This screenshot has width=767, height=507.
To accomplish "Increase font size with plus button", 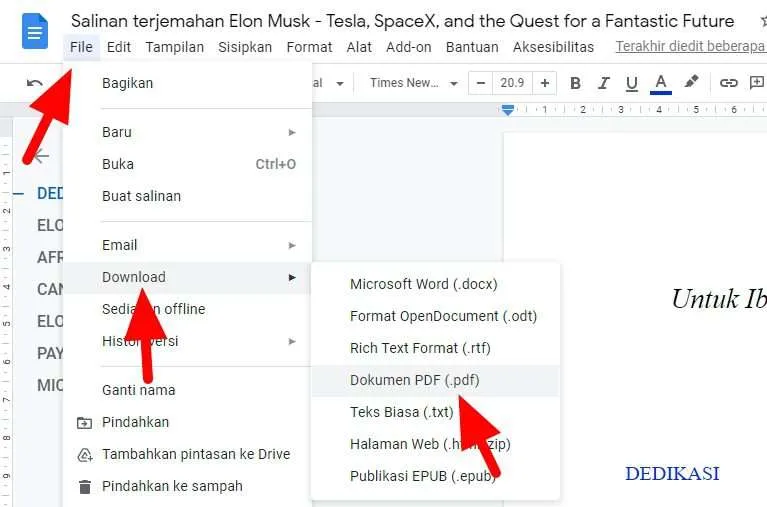I will 544,83.
